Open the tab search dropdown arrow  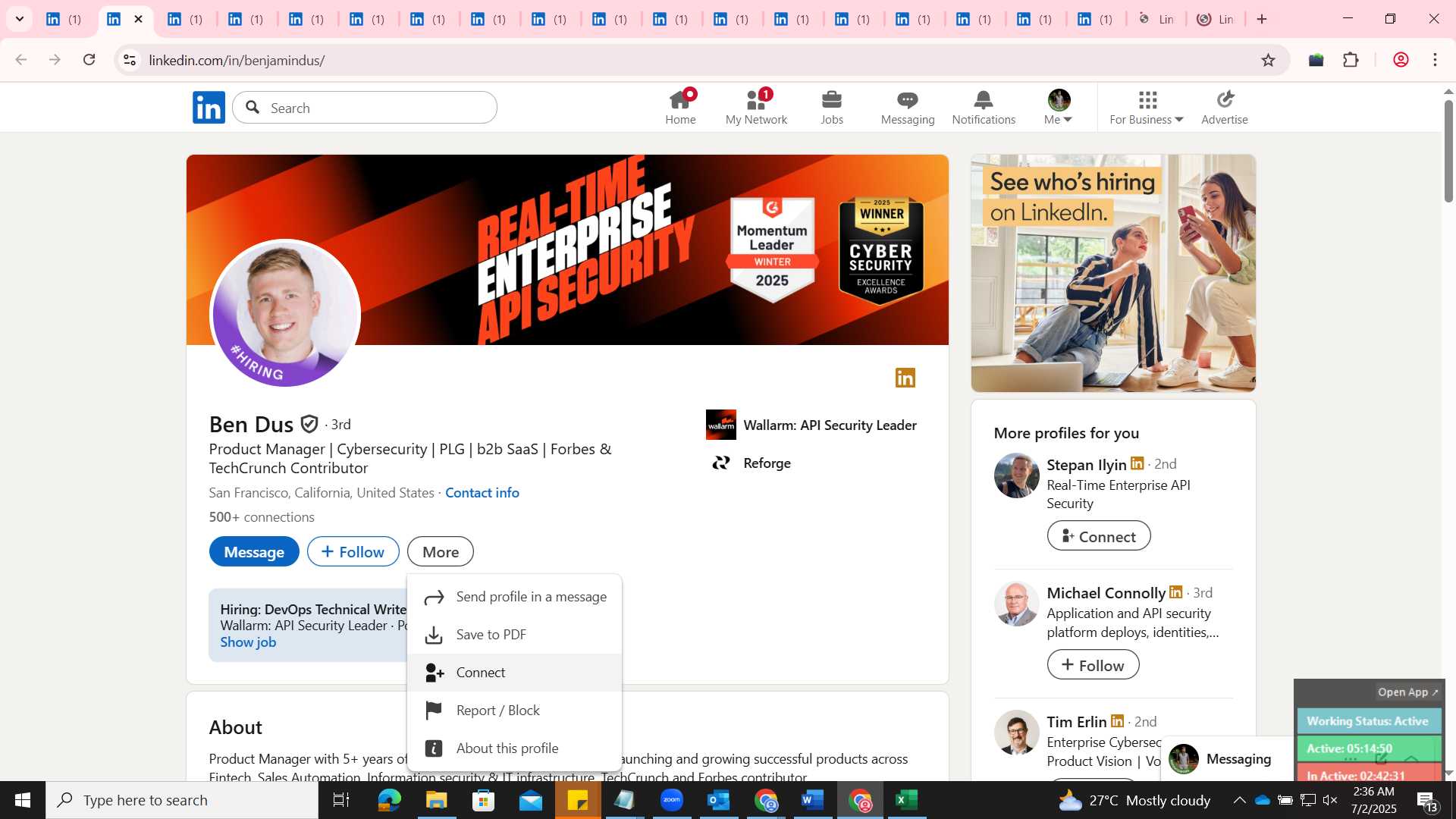(20, 19)
